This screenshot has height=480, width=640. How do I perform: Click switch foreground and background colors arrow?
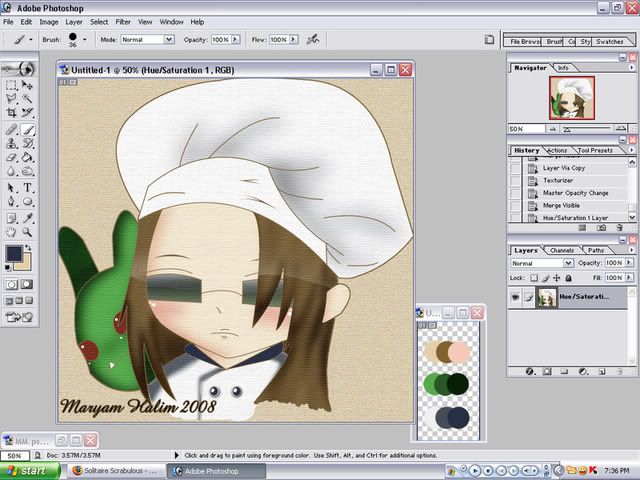(x=28, y=247)
